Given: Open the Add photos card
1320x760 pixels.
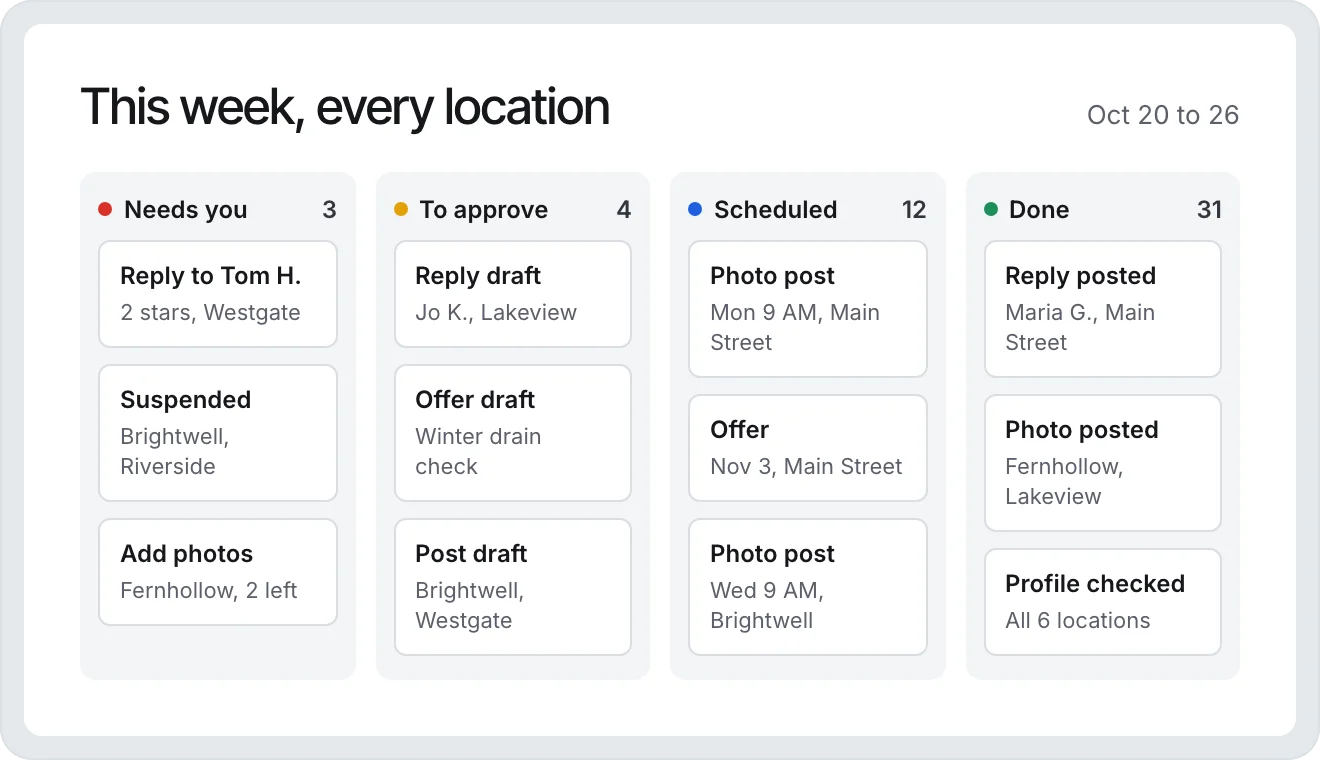Looking at the screenshot, I should tap(218, 572).
